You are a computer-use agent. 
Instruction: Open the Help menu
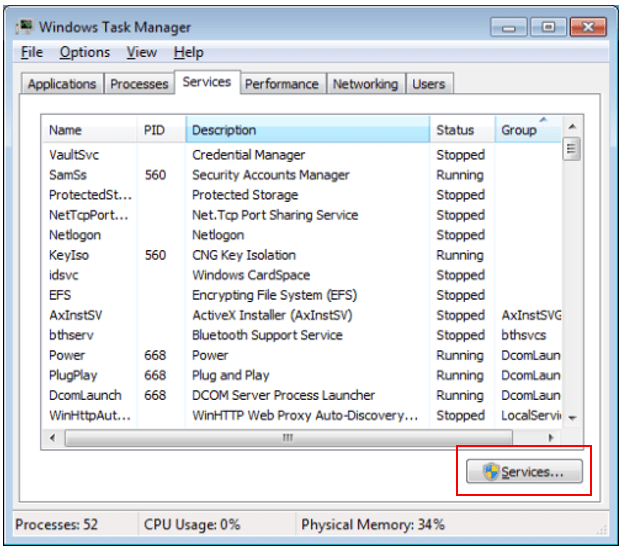(189, 52)
